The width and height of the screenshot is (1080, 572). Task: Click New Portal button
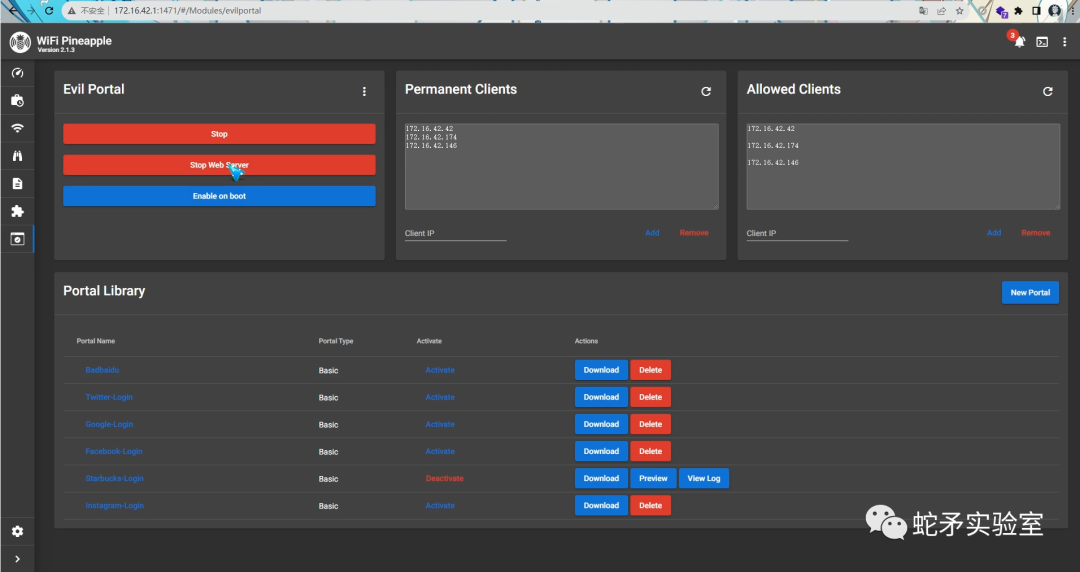[1030, 292]
